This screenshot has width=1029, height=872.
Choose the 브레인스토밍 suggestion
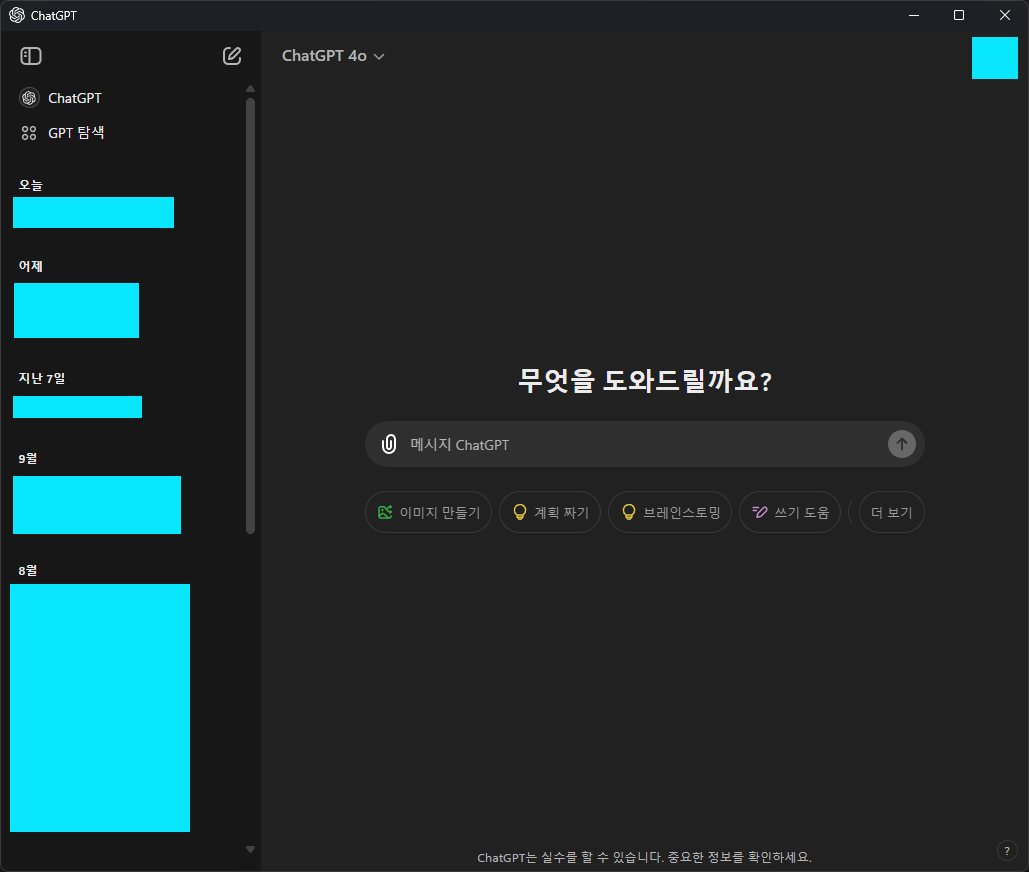[670, 512]
